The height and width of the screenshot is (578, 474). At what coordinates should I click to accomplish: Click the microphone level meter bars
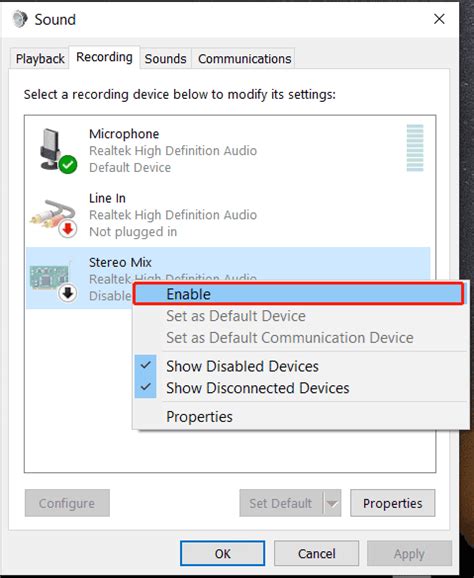415,148
